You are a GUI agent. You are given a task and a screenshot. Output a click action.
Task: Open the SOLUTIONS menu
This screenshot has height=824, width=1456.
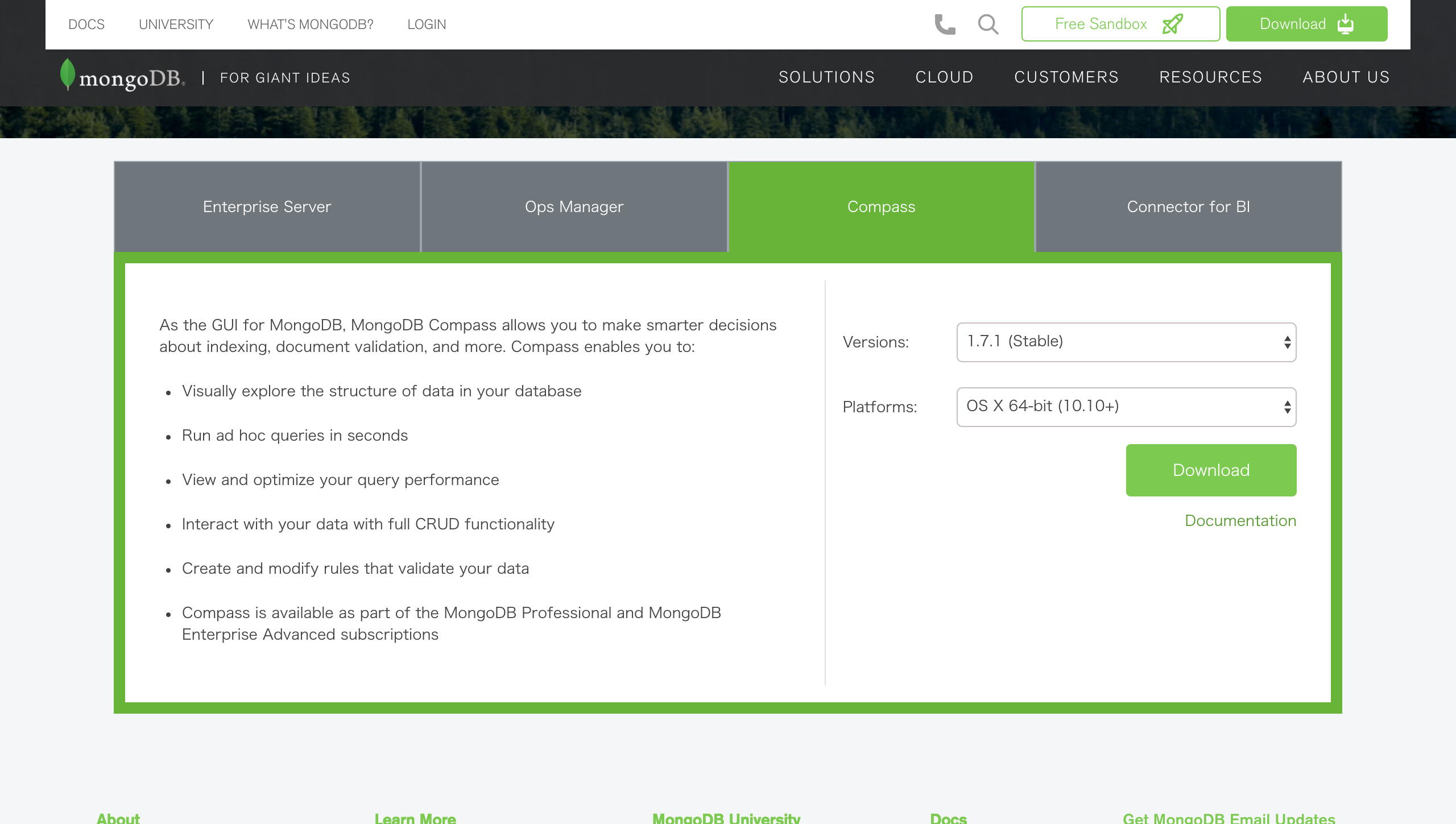827,77
